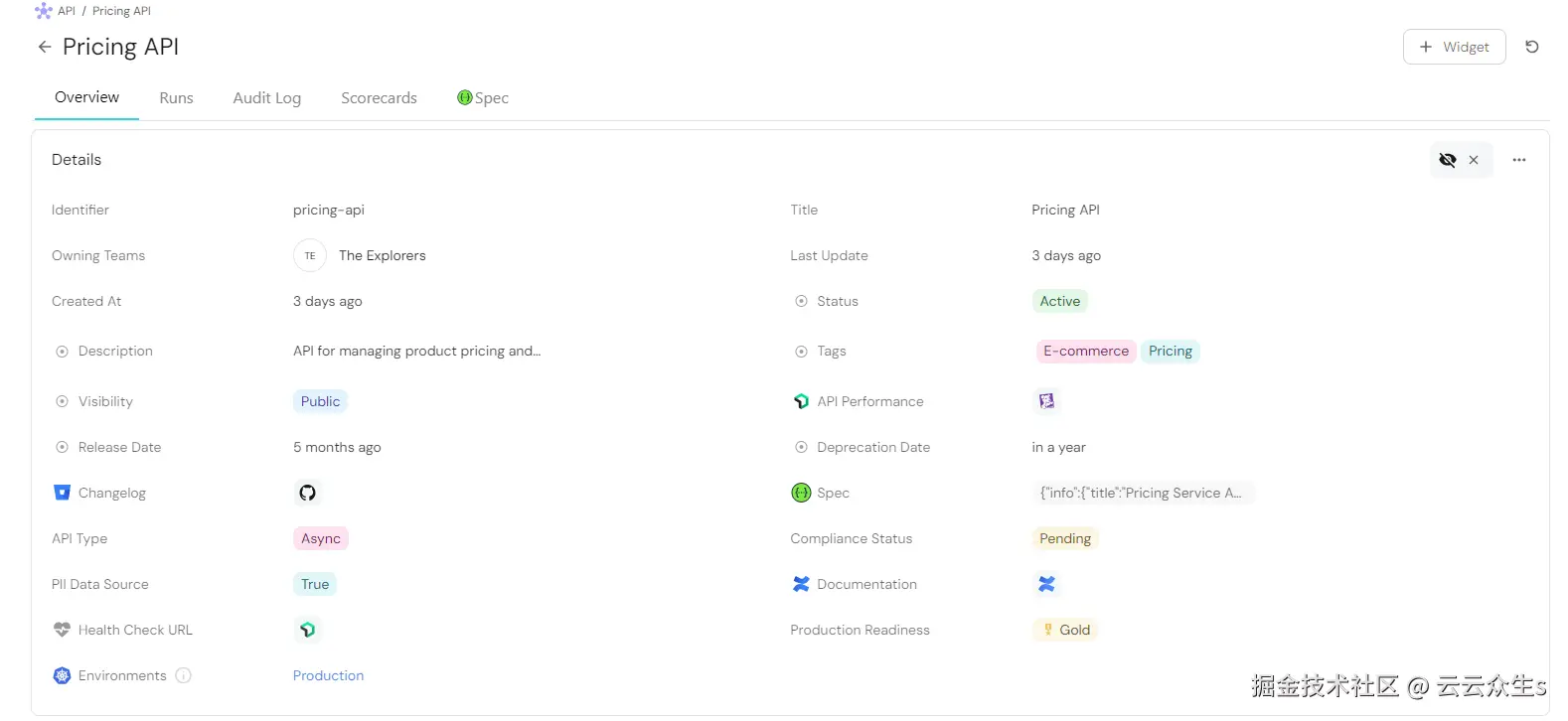Click The Explorers owning team
Screen dimensions: 1568x721
tap(382, 255)
